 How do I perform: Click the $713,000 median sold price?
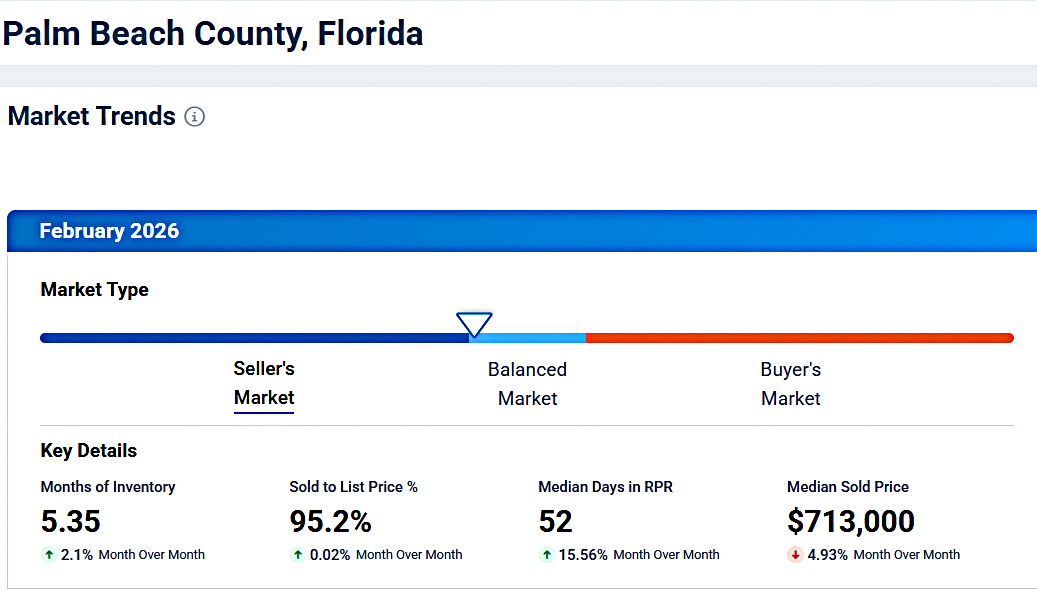click(850, 521)
